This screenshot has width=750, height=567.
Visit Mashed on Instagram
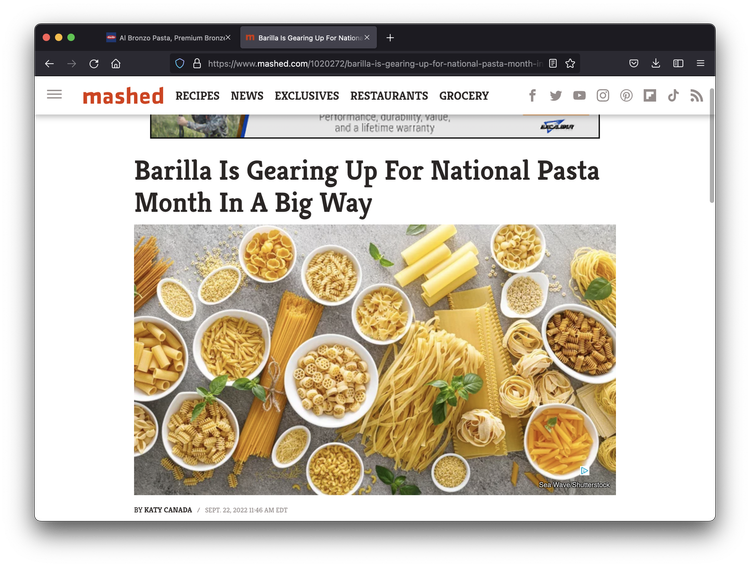pyautogui.click(x=603, y=96)
